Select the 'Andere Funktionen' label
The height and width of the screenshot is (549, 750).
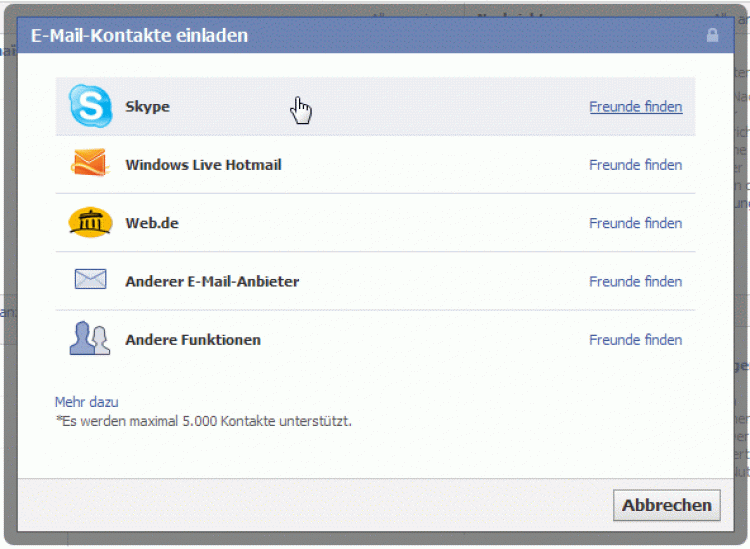point(193,340)
